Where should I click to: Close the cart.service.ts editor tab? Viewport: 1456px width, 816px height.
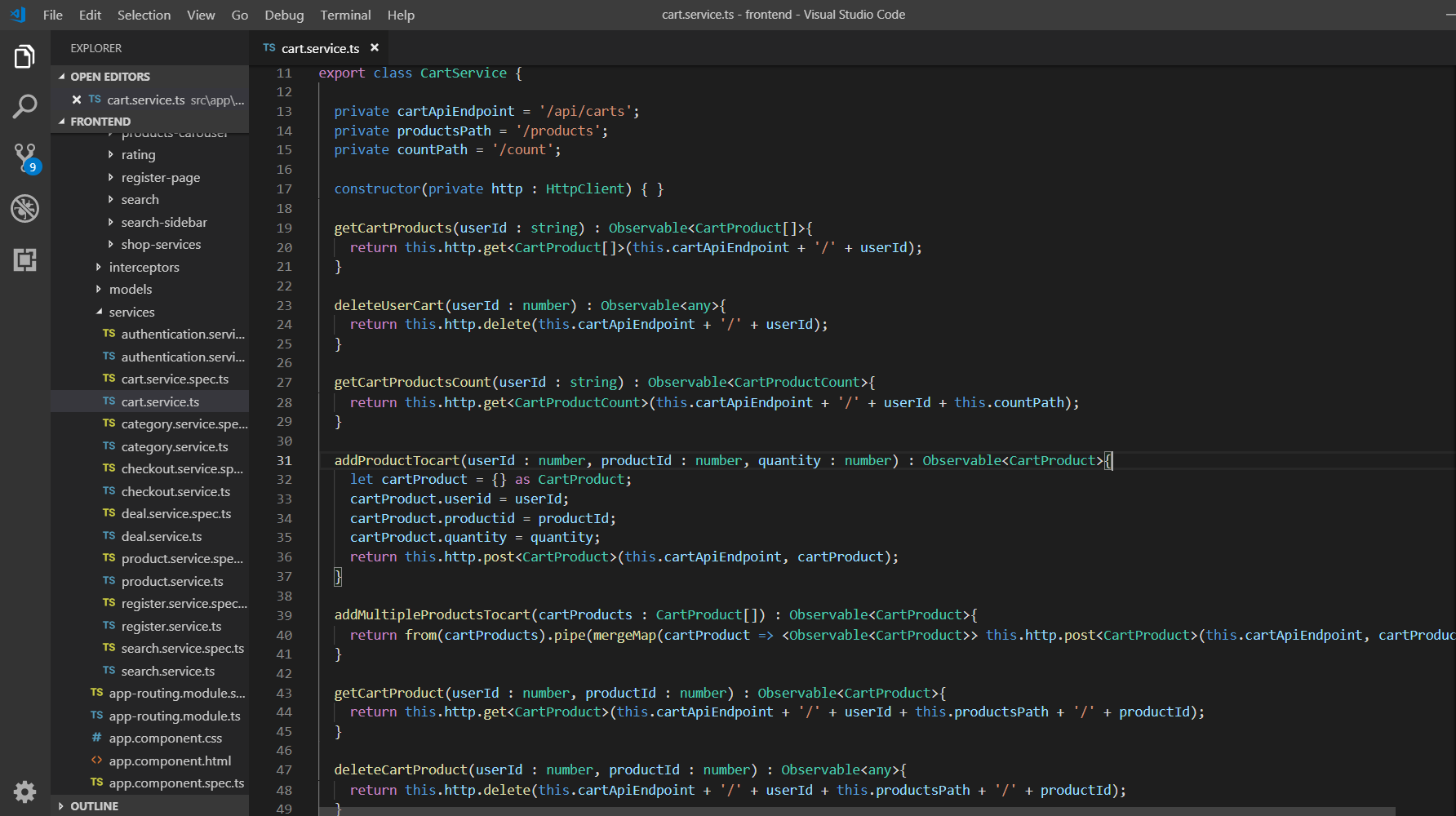tap(375, 48)
